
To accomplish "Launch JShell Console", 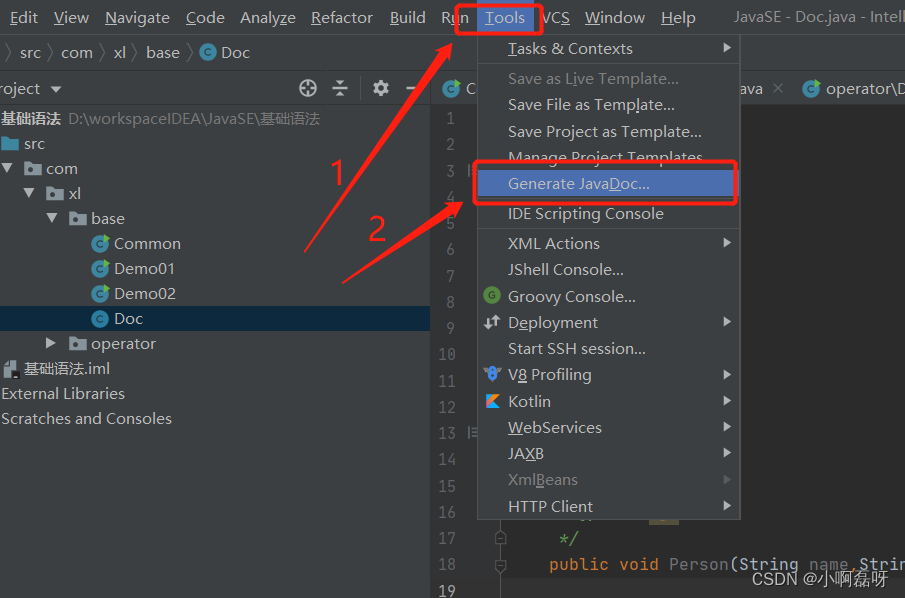I will click(608, 270).
